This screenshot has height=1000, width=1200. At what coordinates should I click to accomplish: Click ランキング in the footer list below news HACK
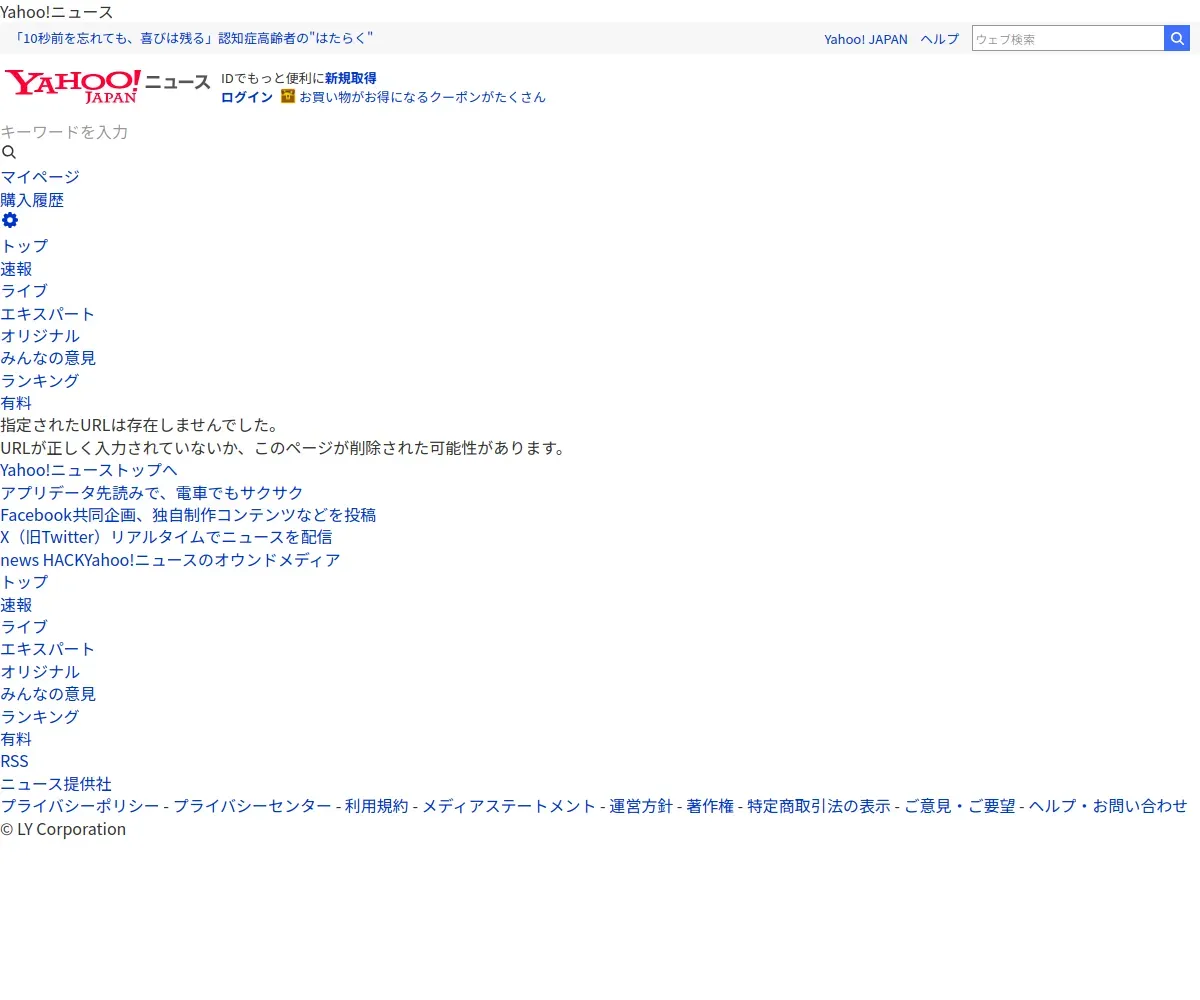40,717
